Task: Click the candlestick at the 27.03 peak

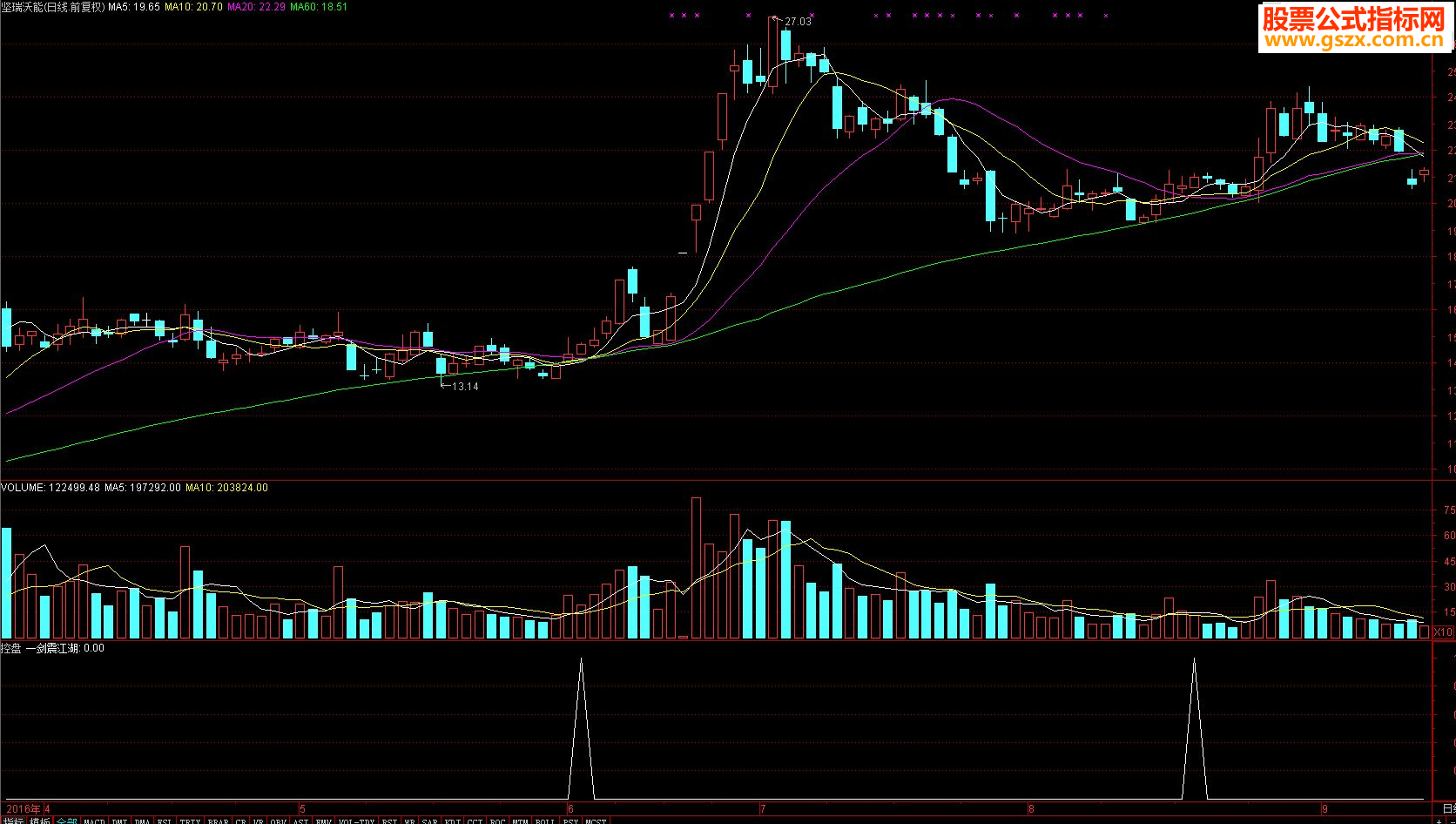Action: (x=772, y=52)
